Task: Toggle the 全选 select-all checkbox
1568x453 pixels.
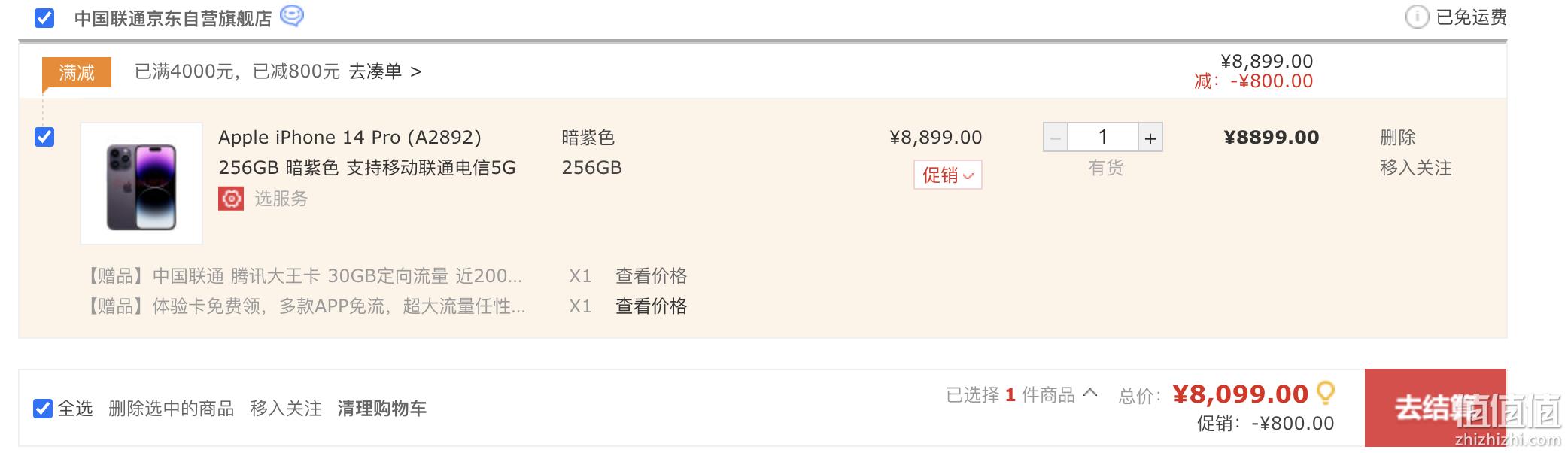Action: pyautogui.click(x=43, y=409)
